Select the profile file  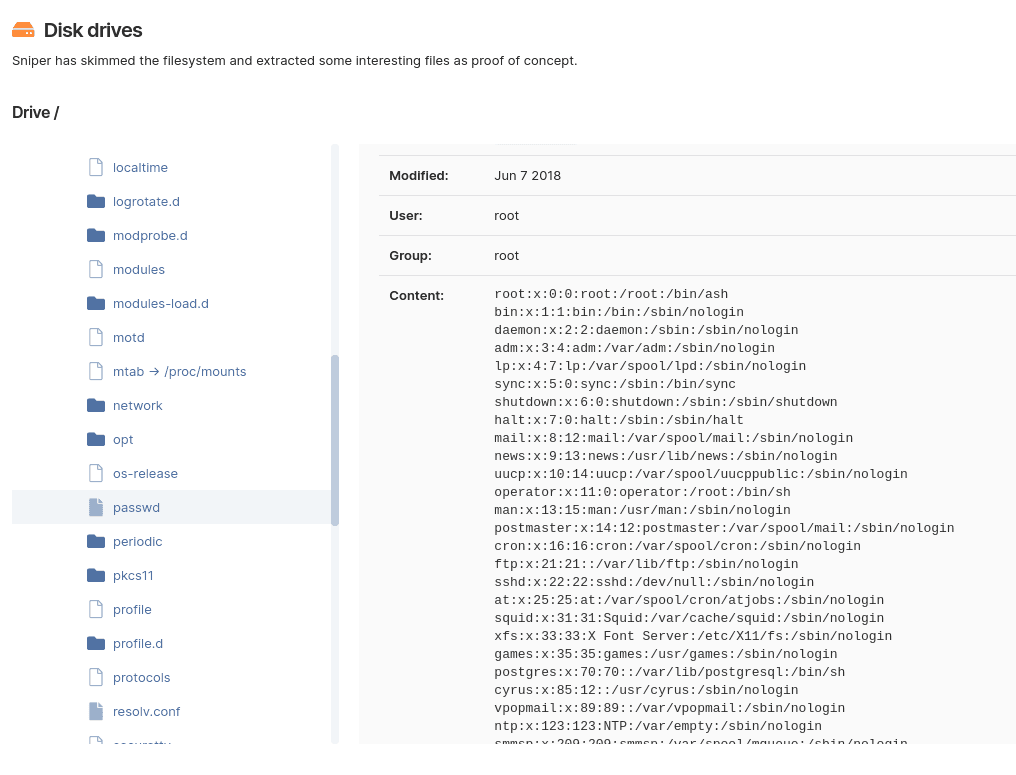pyautogui.click(x=132, y=609)
